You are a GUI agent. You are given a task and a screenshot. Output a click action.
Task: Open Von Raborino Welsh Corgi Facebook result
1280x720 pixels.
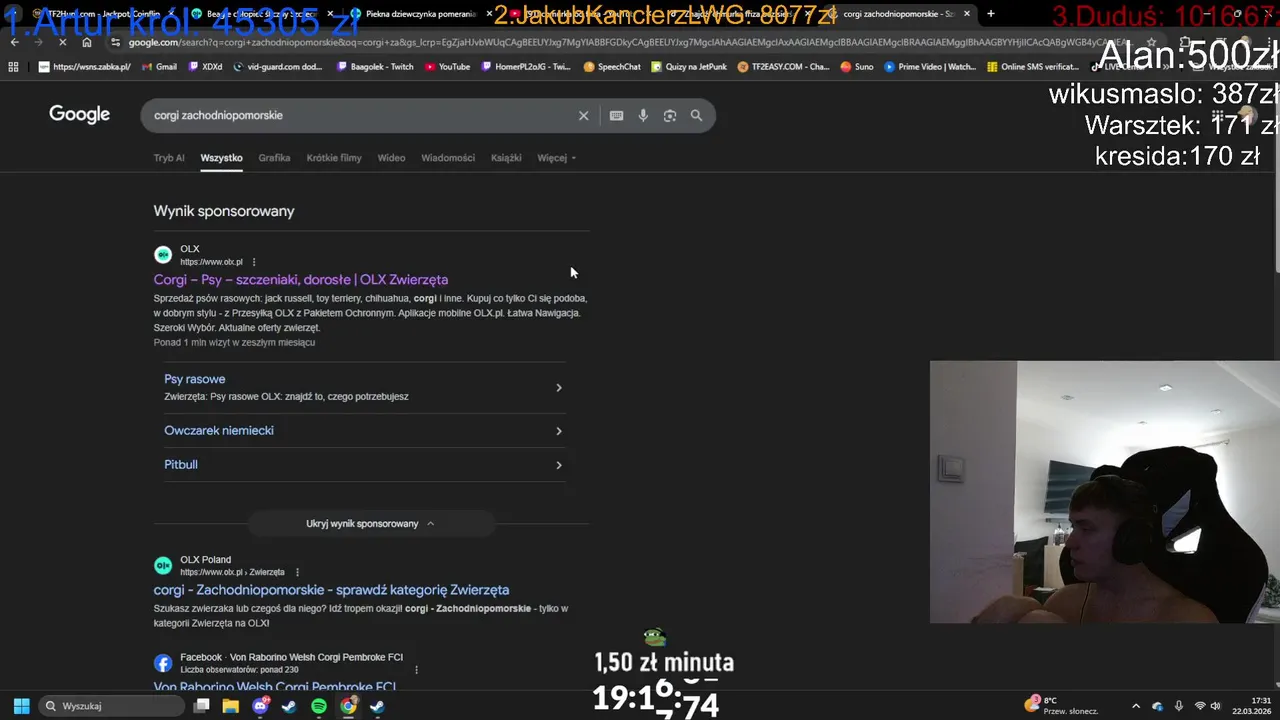coord(275,686)
